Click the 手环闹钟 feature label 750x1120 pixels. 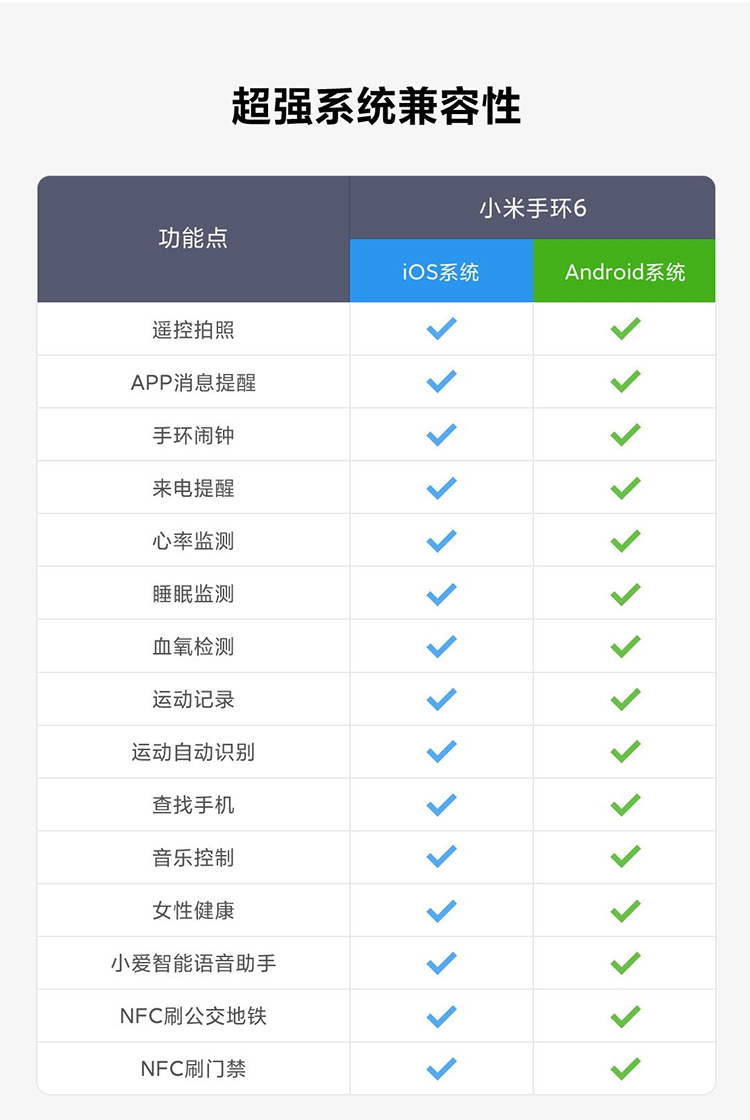pos(193,436)
